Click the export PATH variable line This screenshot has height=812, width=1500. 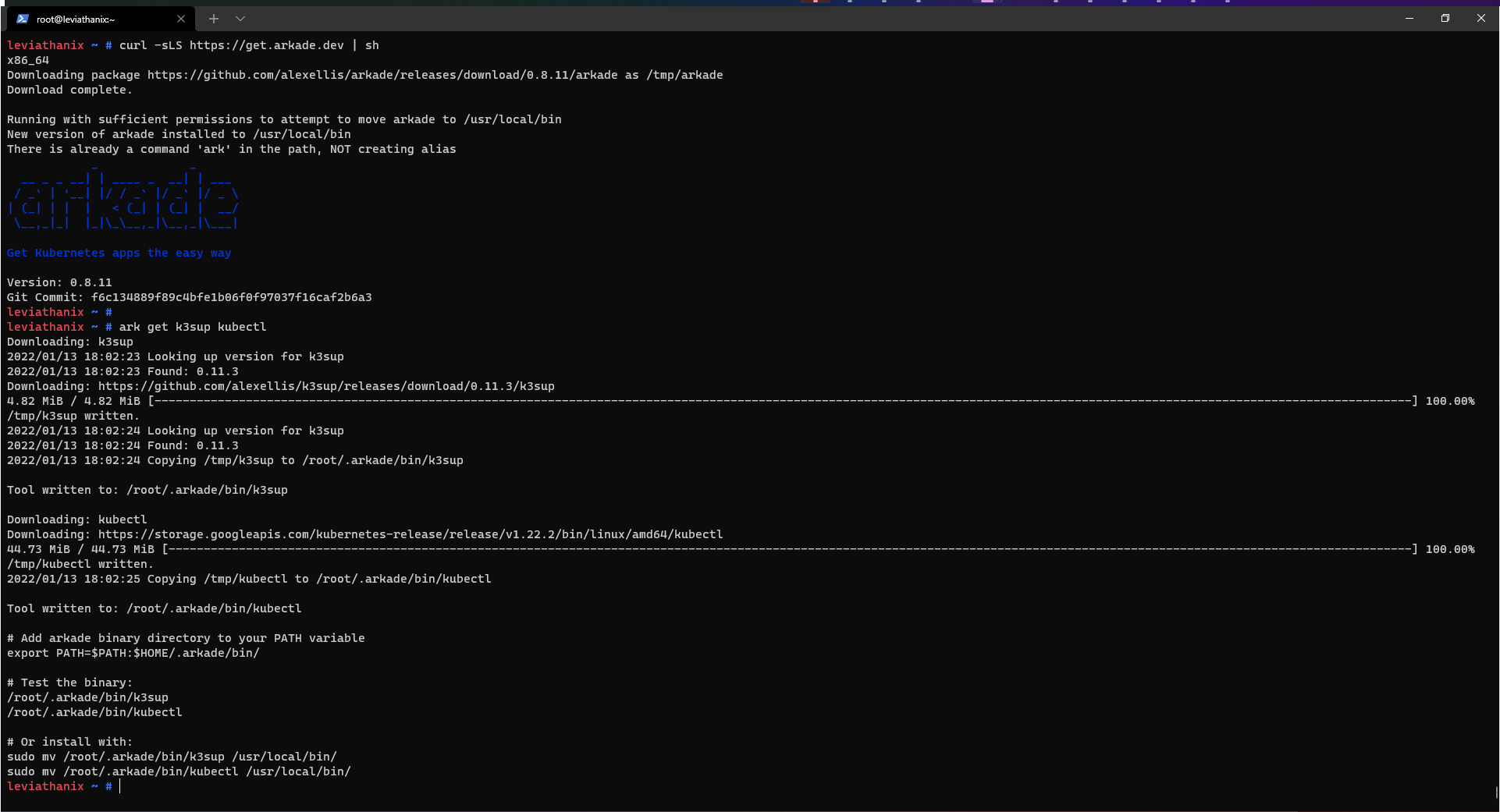pyautogui.click(x=133, y=653)
